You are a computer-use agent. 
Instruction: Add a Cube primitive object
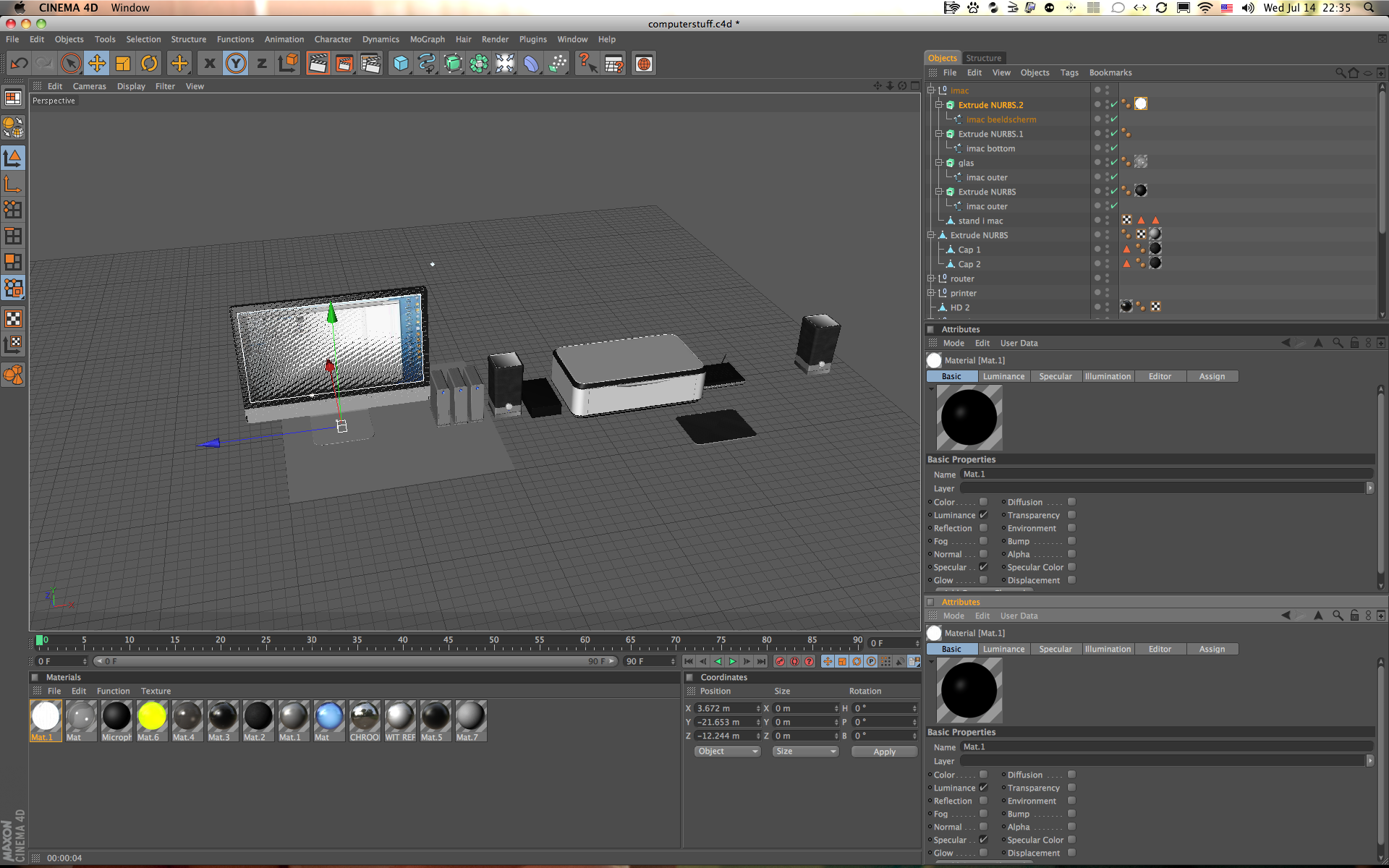pos(401,64)
